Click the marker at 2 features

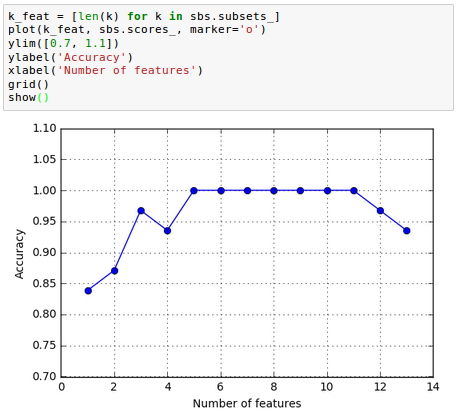(114, 271)
